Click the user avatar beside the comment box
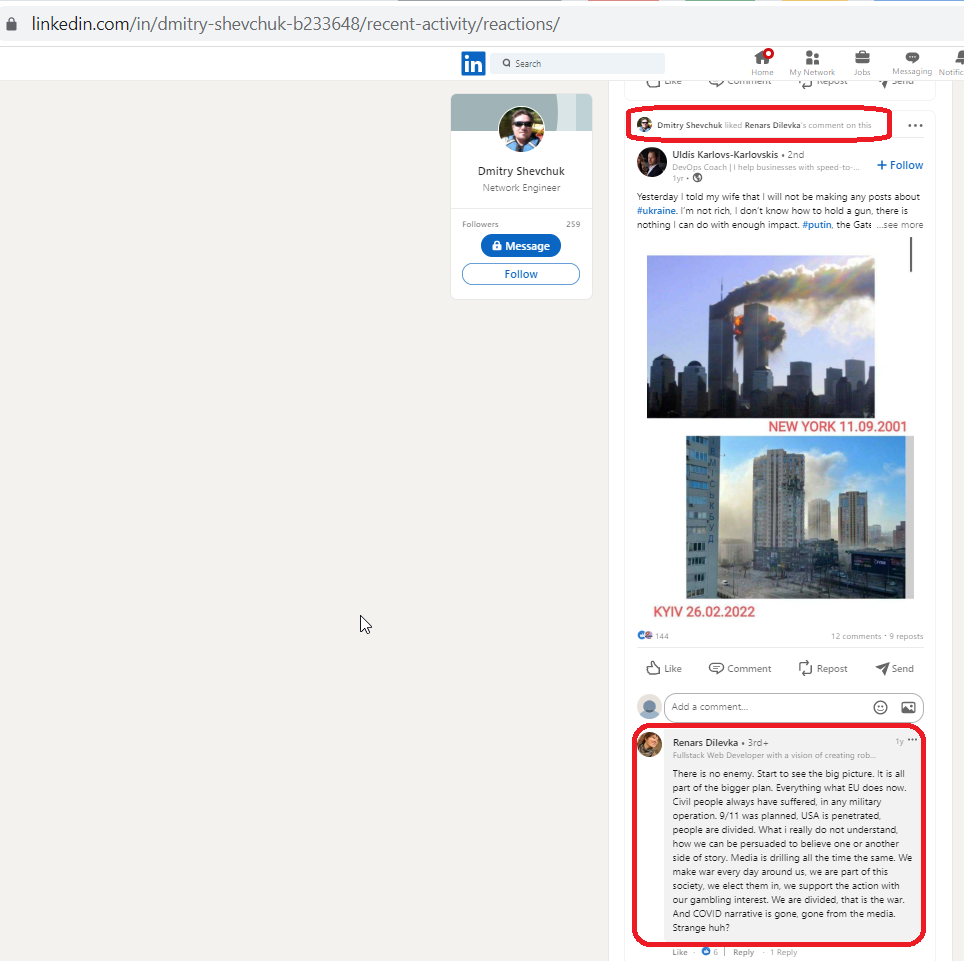 click(649, 706)
